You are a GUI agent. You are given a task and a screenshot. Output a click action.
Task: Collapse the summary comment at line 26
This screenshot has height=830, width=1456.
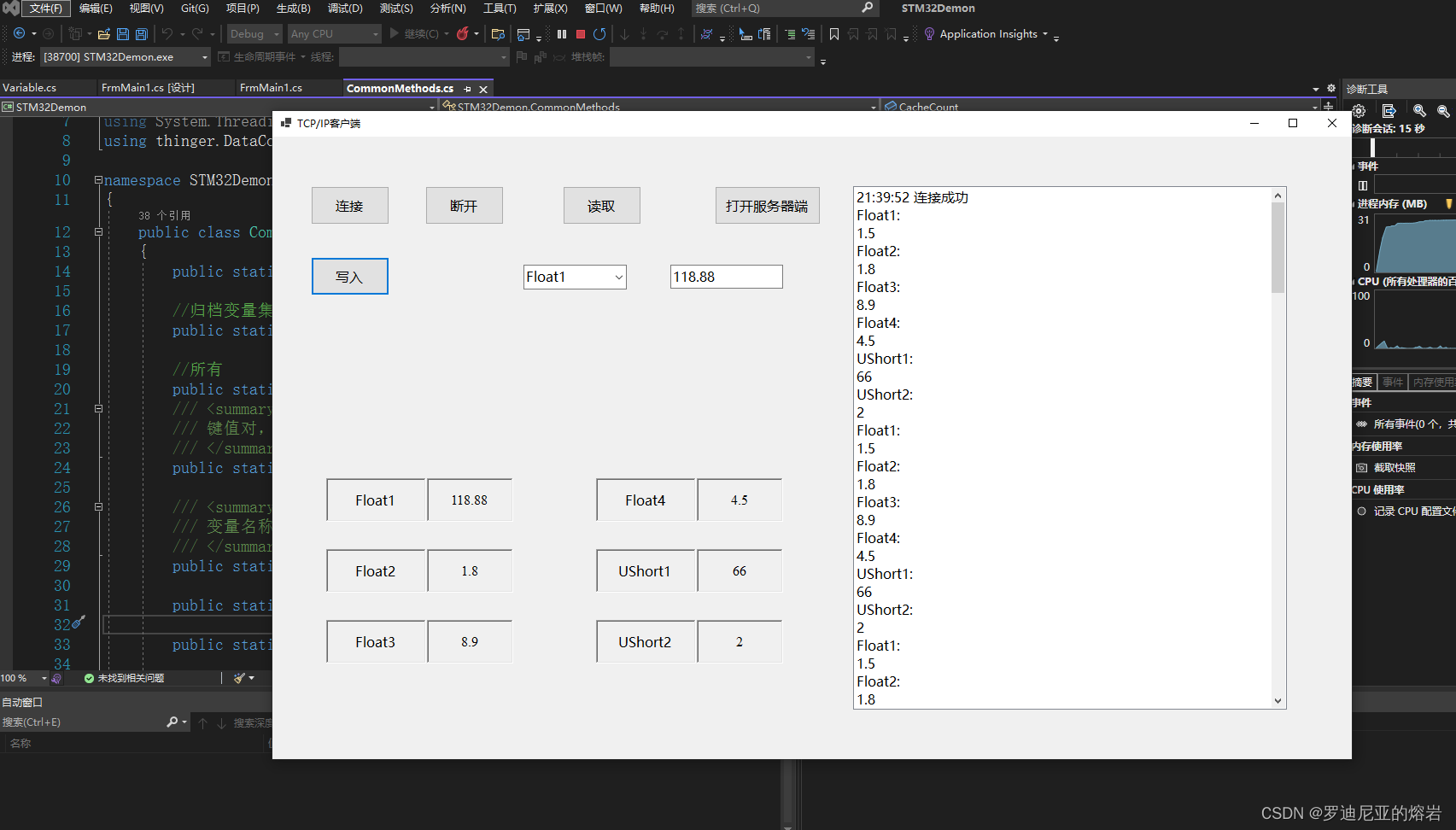(x=98, y=507)
